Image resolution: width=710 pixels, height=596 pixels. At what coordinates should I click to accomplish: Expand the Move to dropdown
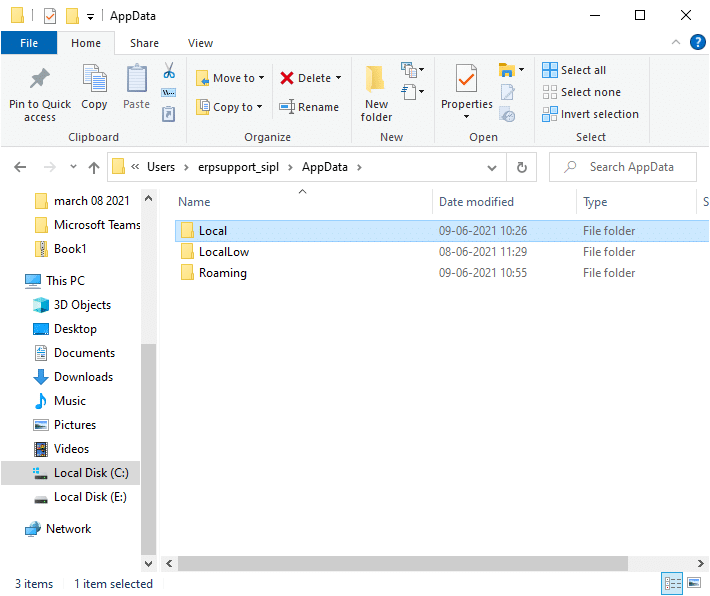pos(262,78)
